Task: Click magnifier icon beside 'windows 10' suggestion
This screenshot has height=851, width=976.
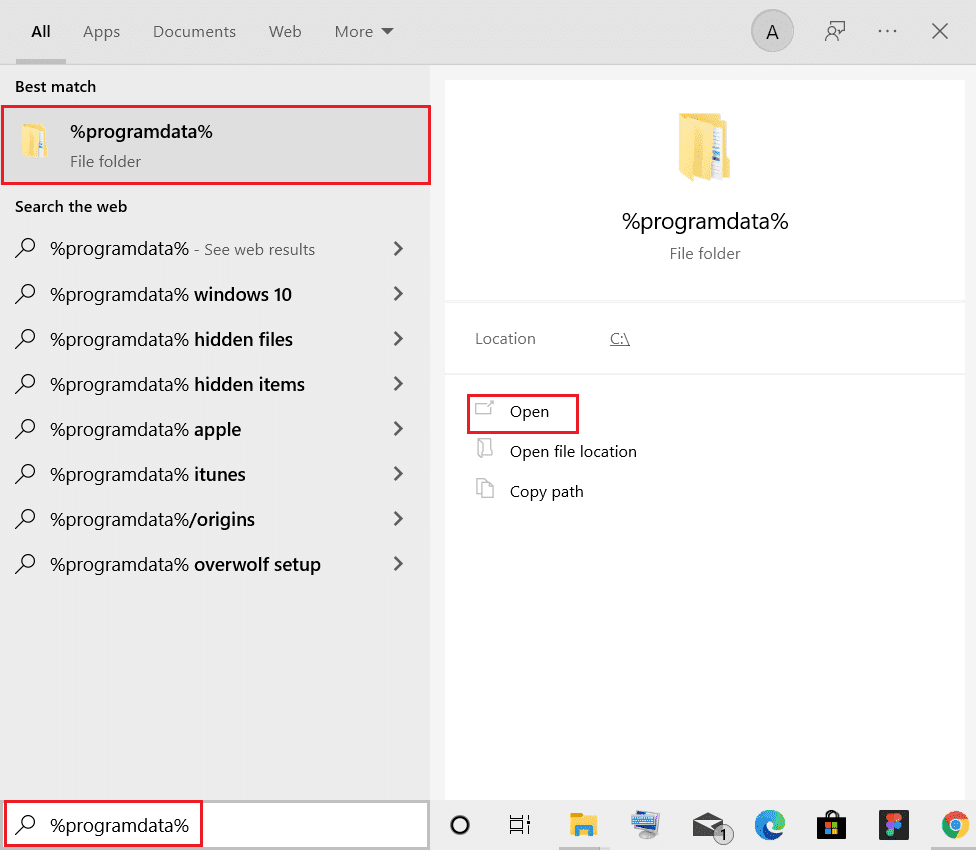Action: 25,294
